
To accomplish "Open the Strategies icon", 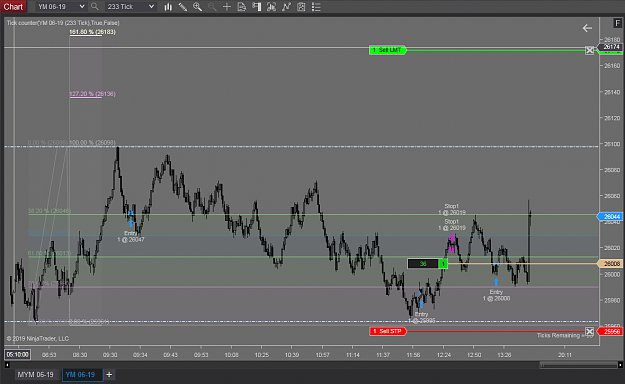I will (x=301, y=7).
